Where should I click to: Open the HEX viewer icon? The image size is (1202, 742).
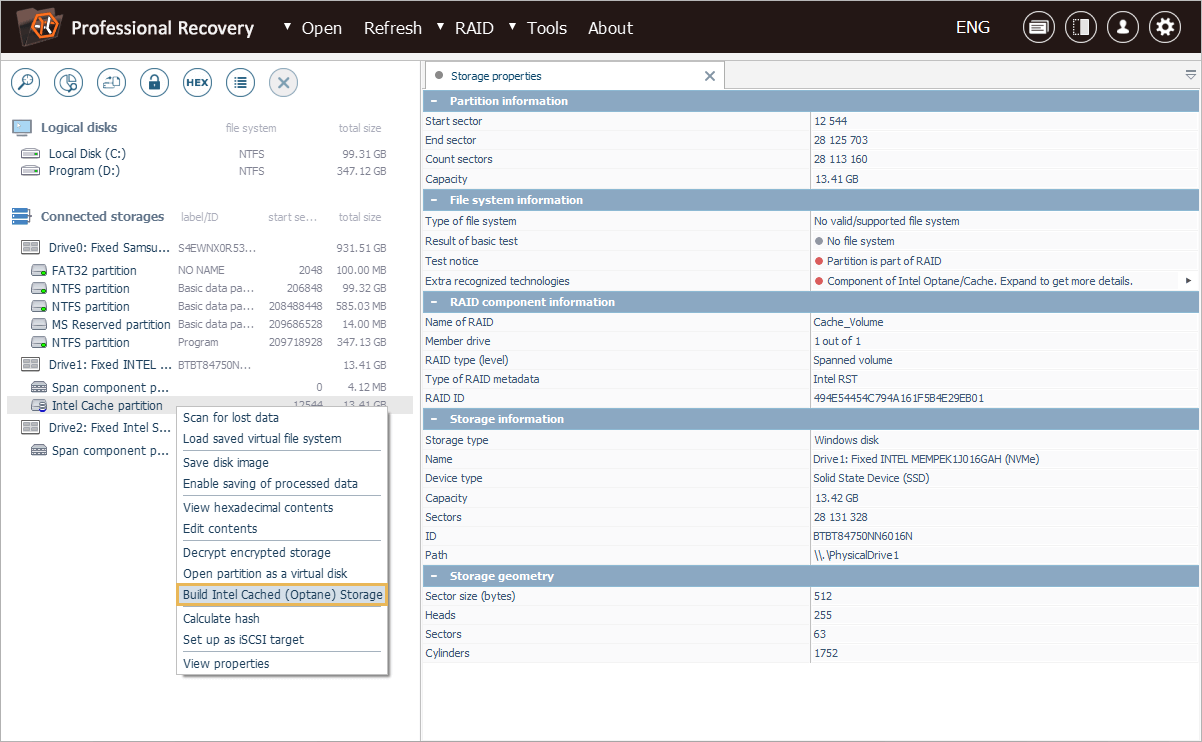click(197, 83)
